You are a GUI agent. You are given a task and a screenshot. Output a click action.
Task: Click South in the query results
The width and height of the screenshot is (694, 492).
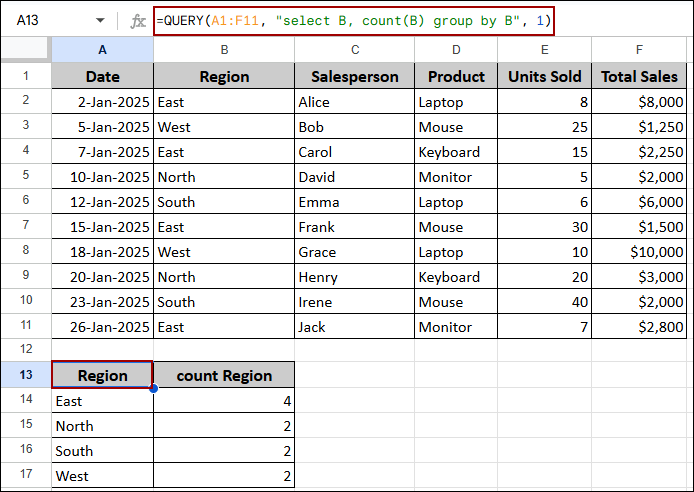tap(102, 450)
